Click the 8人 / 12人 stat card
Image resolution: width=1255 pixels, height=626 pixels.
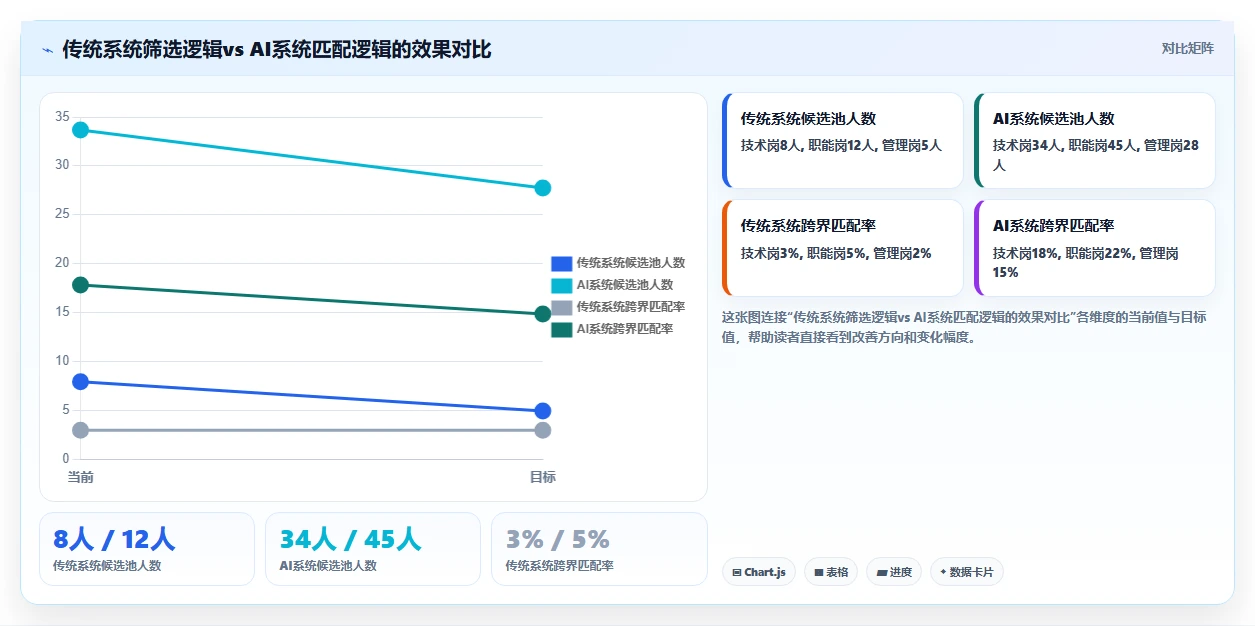click(147, 549)
